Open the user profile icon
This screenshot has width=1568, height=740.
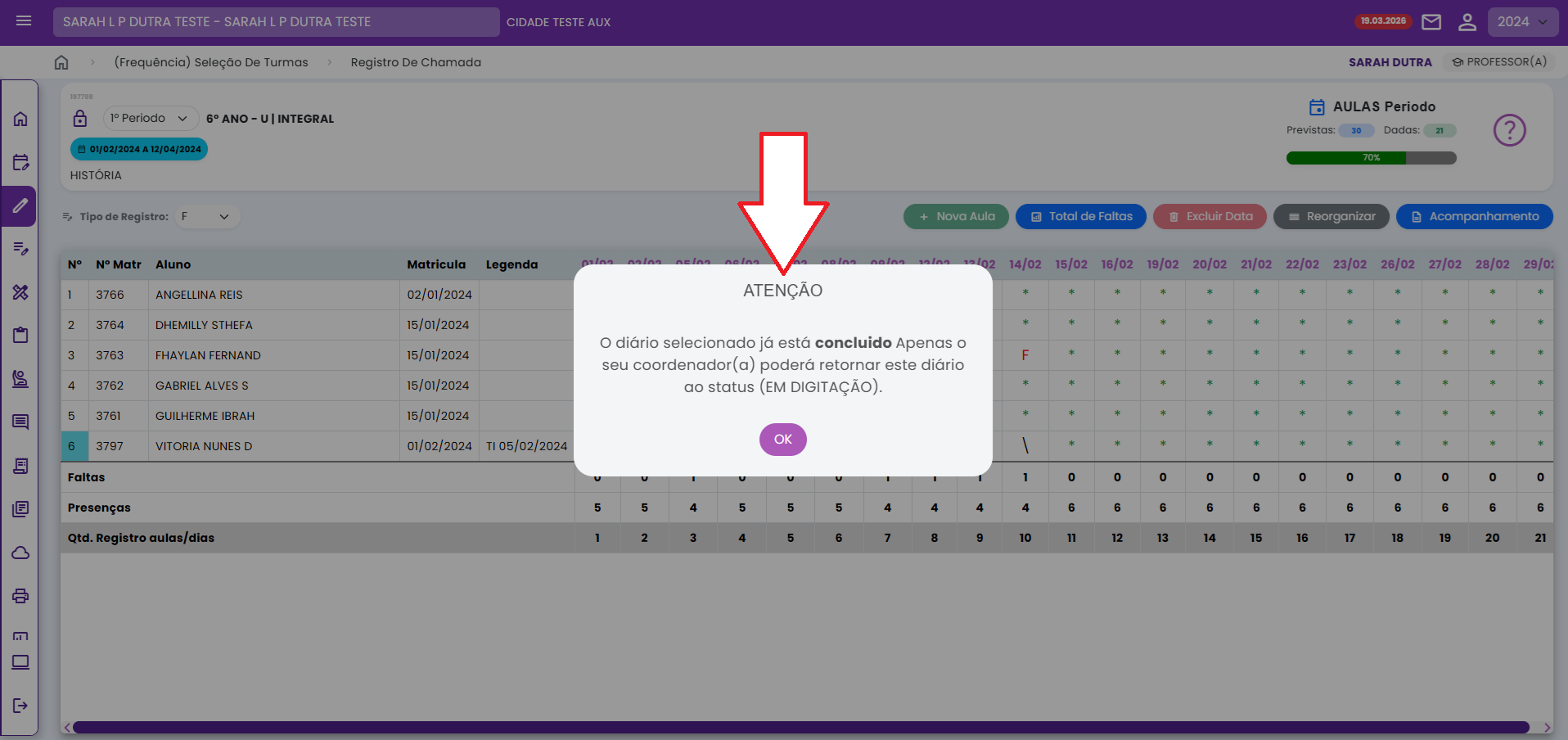click(x=1467, y=22)
